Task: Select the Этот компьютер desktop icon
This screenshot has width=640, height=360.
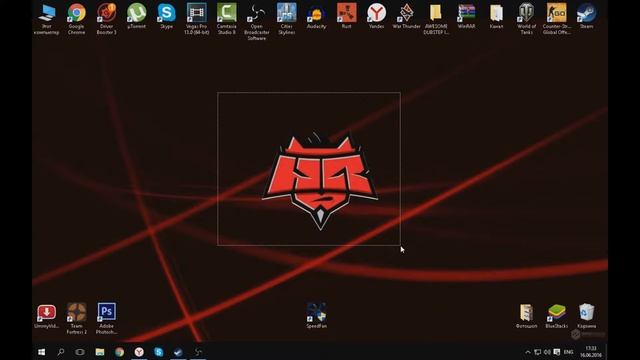Action: 47,19
